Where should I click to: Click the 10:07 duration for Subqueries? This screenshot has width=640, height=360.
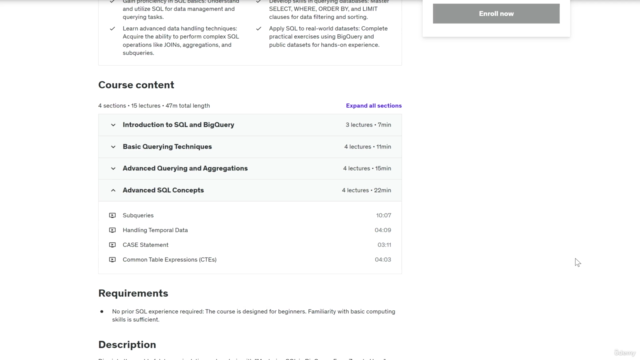pos(383,216)
